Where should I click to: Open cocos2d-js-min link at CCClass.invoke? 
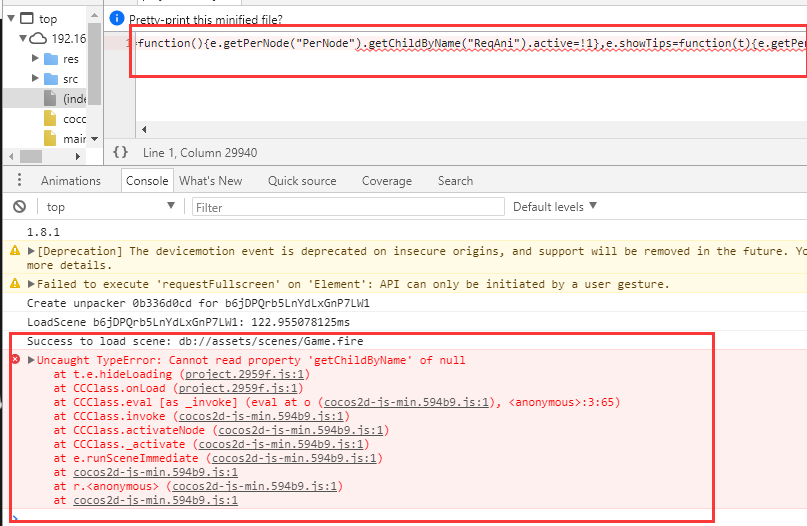(261, 416)
